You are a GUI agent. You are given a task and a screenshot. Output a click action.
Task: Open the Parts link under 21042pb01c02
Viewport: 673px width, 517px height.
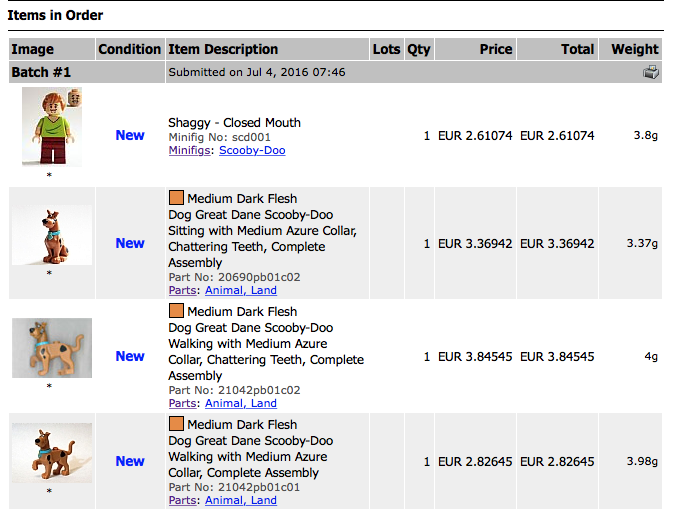coord(182,403)
